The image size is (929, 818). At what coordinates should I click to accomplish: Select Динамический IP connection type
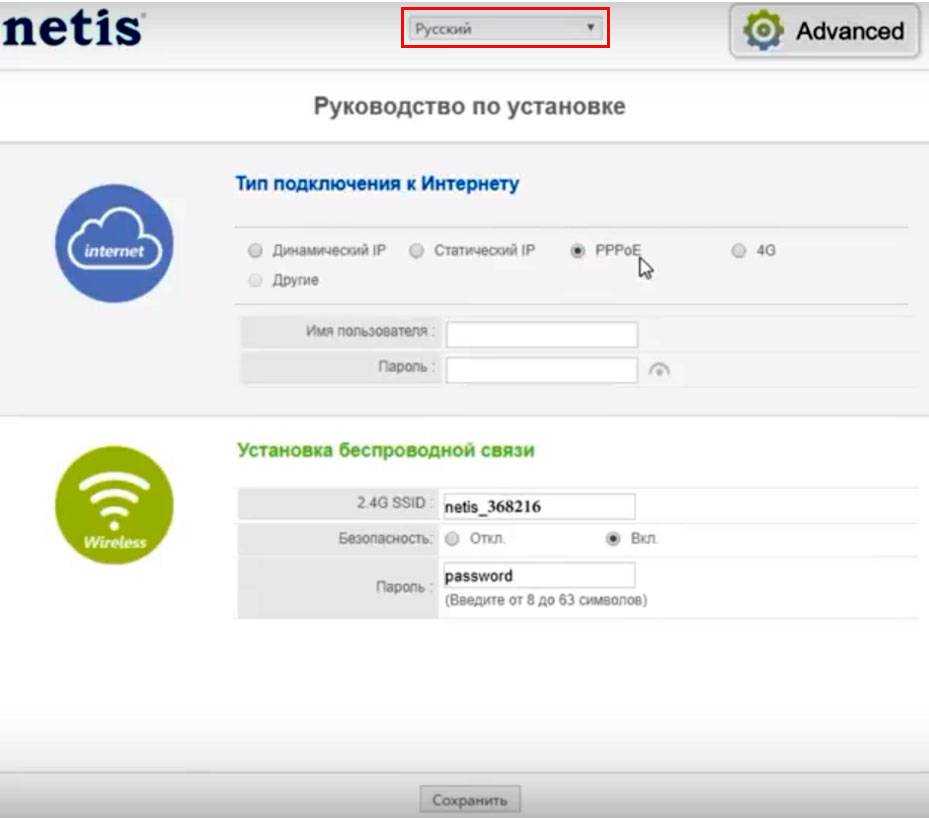(x=255, y=251)
